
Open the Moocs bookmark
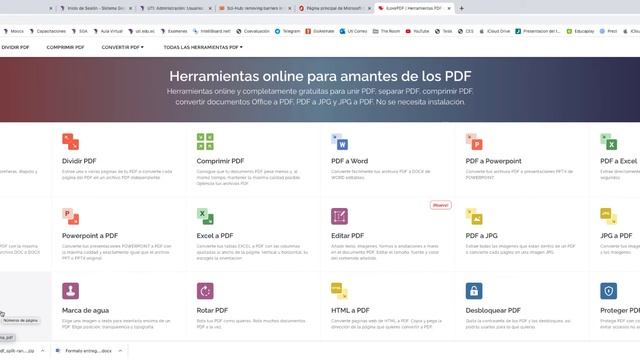click(13, 31)
